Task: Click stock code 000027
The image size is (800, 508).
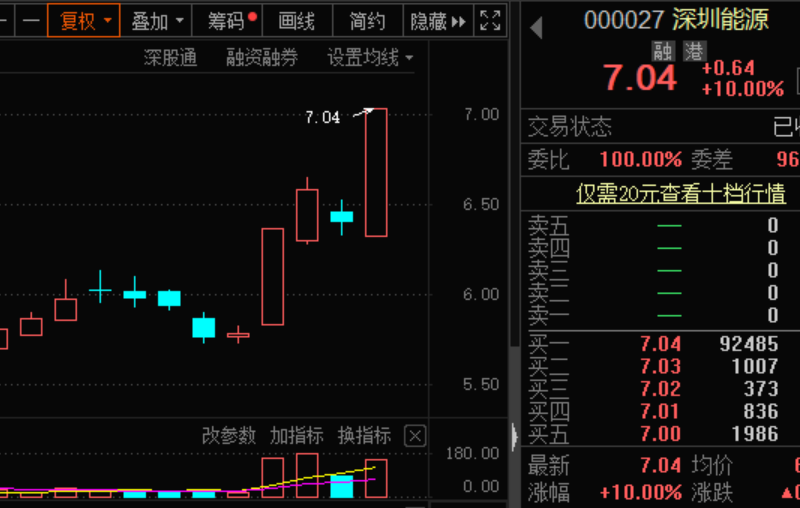Action: tap(624, 20)
